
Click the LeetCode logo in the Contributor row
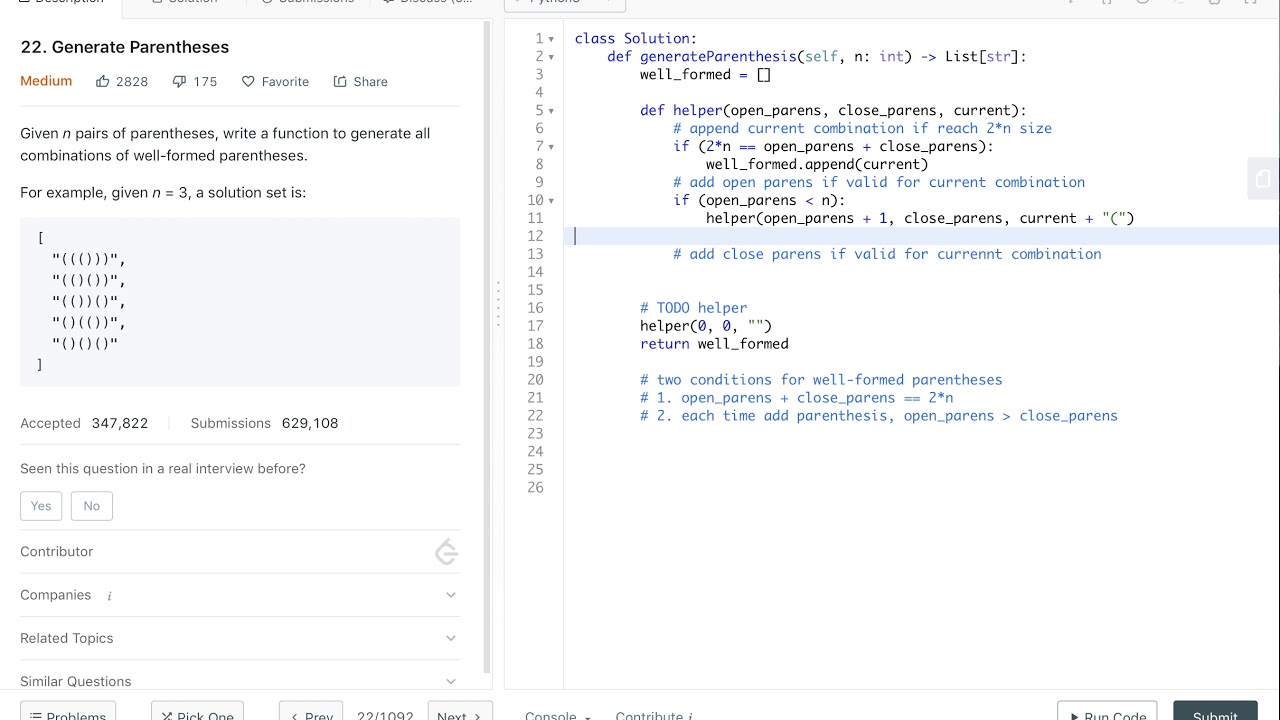point(447,552)
